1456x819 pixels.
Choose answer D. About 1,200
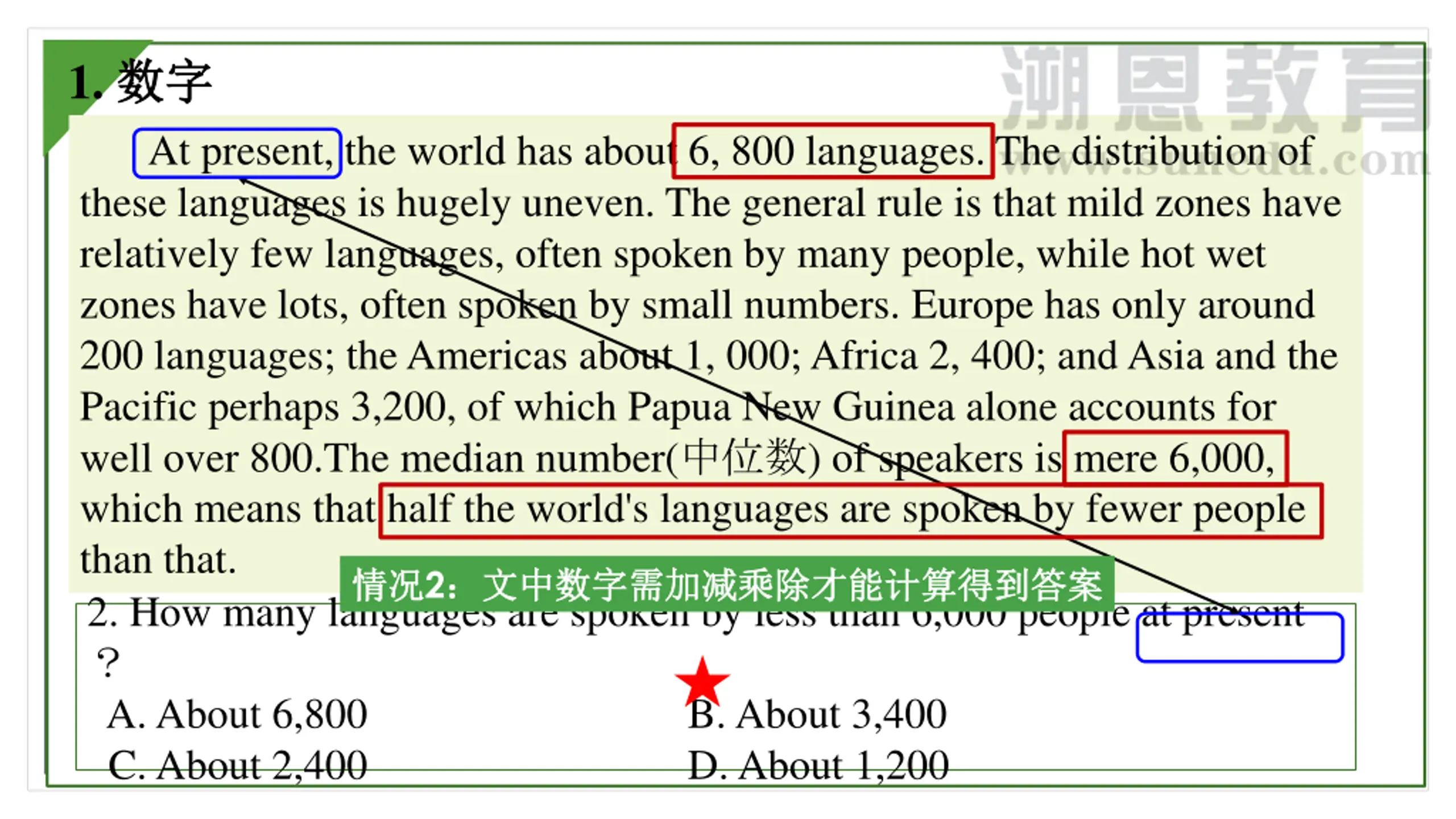(x=818, y=766)
